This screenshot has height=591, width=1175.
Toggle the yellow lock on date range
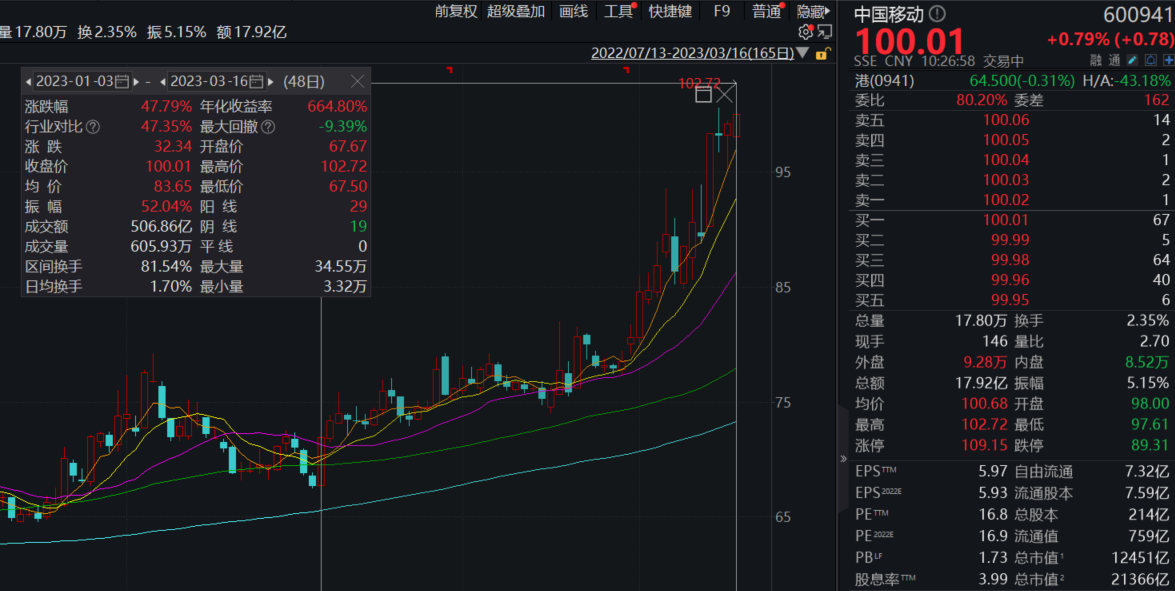[822, 54]
